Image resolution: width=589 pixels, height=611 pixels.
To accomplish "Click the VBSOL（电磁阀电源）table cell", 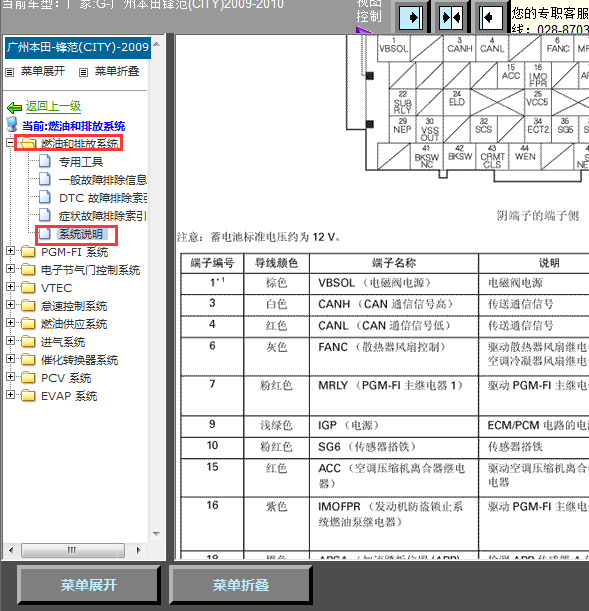I will pos(394,283).
